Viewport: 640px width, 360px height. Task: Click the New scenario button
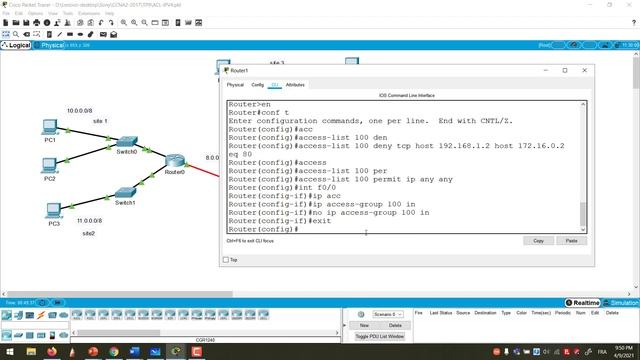(x=364, y=325)
